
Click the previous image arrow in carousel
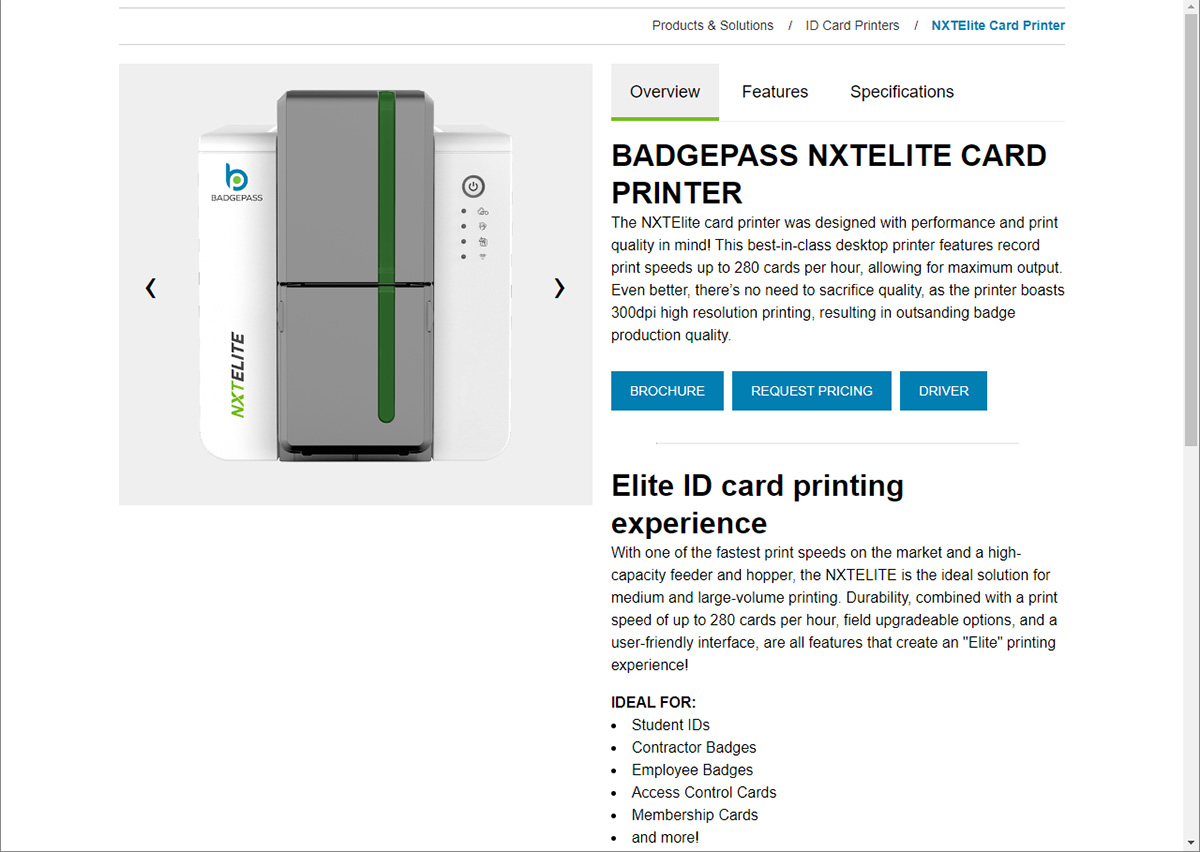point(151,288)
